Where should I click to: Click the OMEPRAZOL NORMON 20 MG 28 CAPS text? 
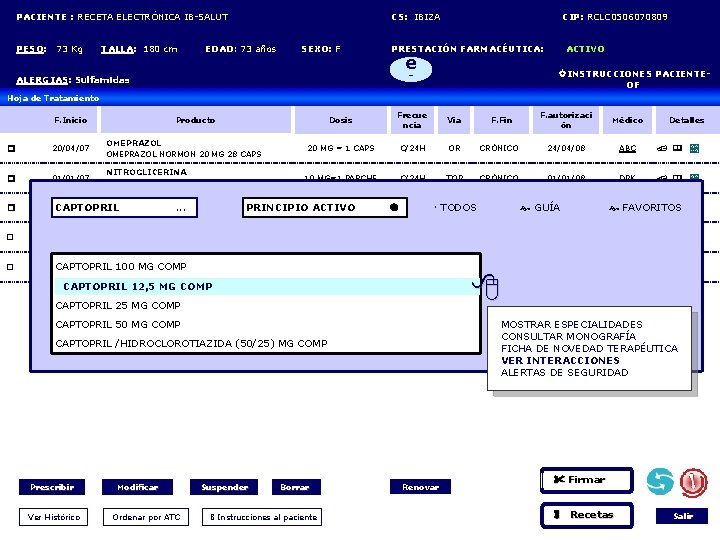184,154
